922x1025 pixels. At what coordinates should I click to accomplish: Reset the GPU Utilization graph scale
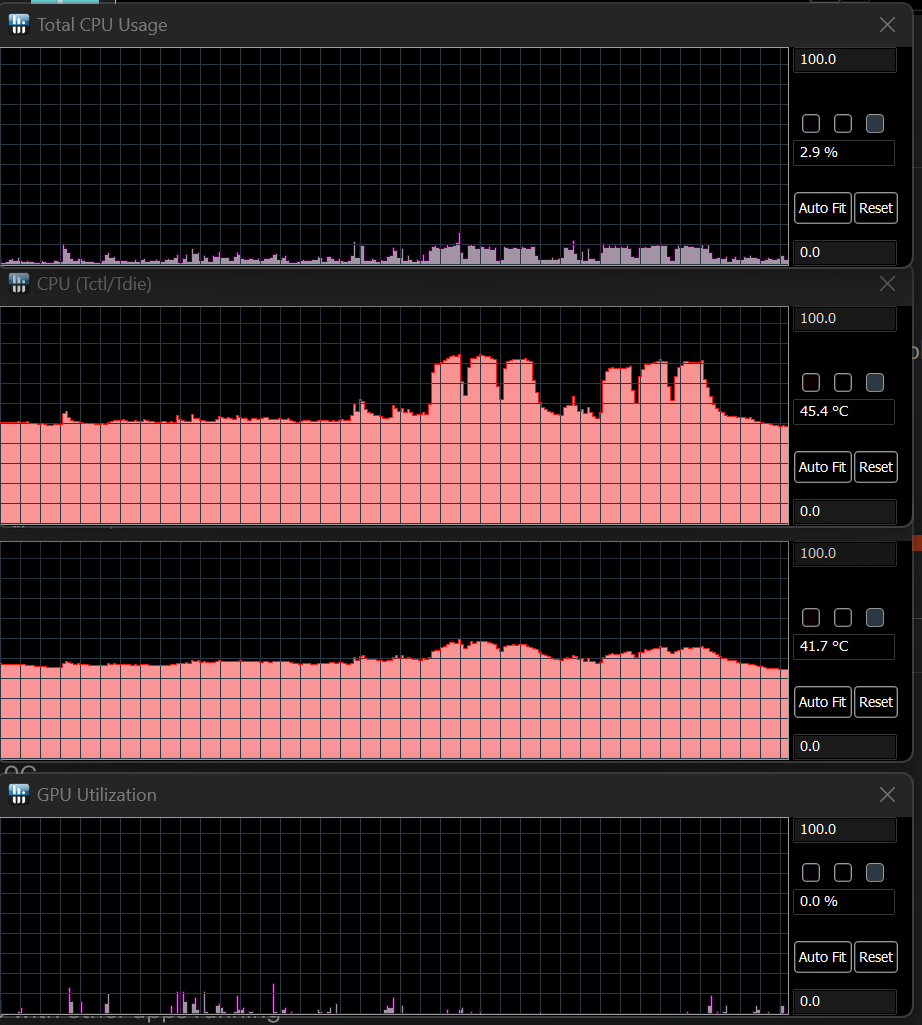pyautogui.click(x=876, y=957)
